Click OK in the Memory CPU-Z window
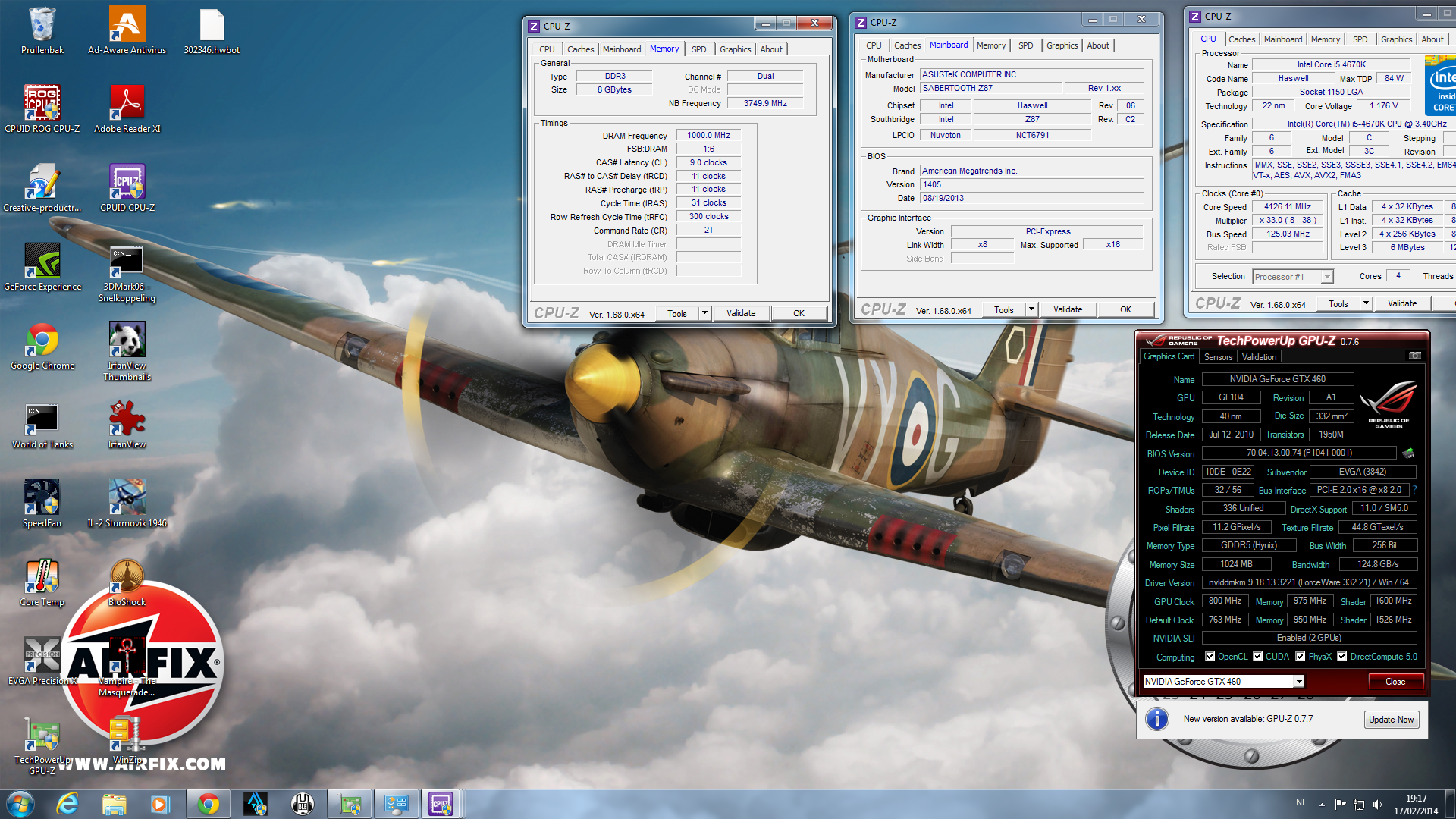This screenshot has height=819, width=1456. [x=799, y=313]
